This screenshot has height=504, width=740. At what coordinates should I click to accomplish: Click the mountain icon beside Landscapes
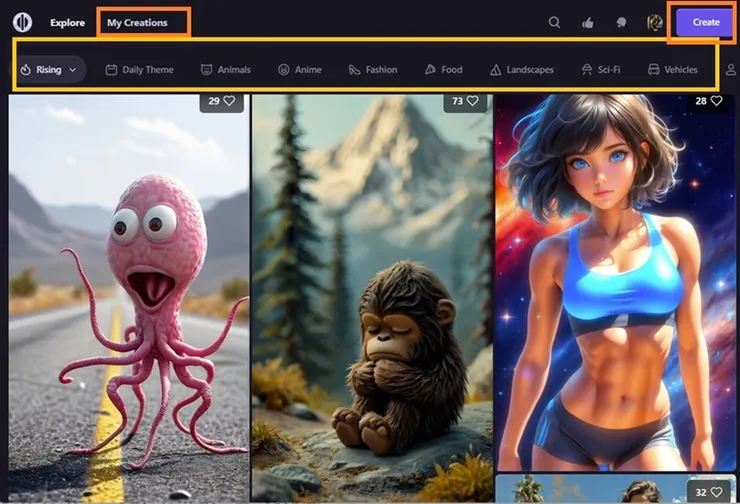point(496,70)
